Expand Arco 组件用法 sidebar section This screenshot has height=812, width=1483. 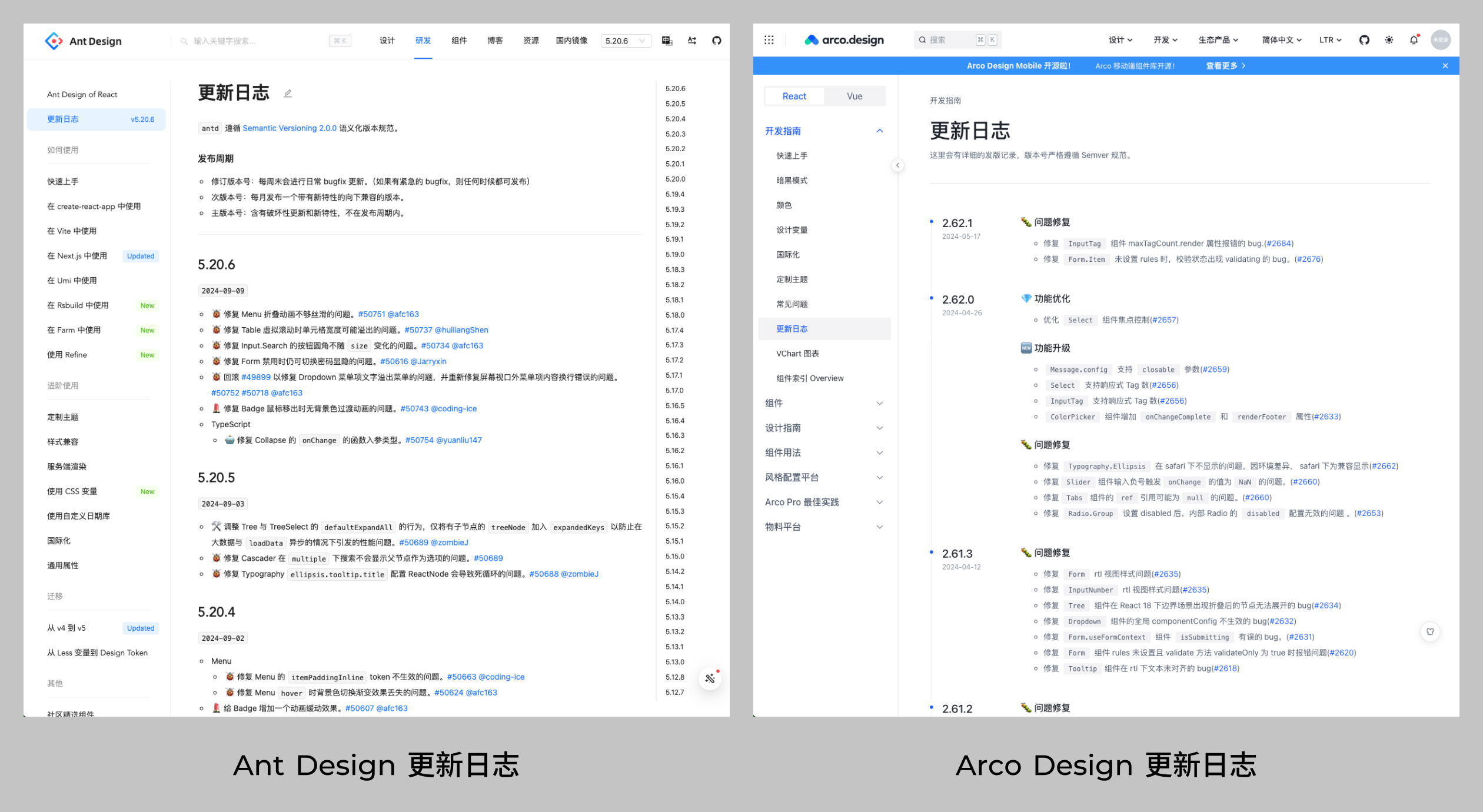coord(824,452)
